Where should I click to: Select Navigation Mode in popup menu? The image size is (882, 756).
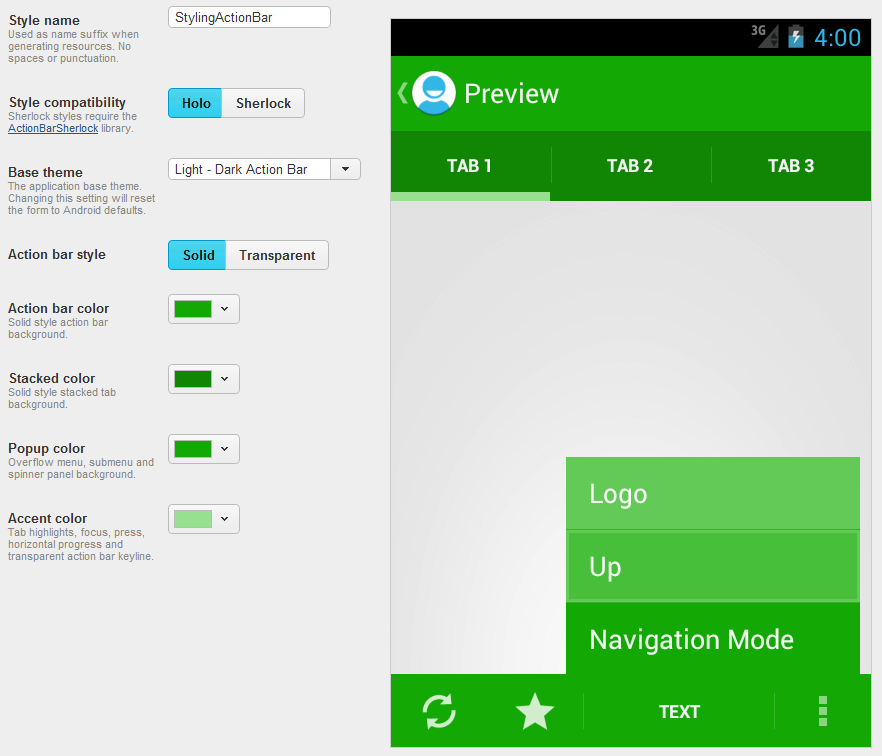pyautogui.click(x=713, y=638)
